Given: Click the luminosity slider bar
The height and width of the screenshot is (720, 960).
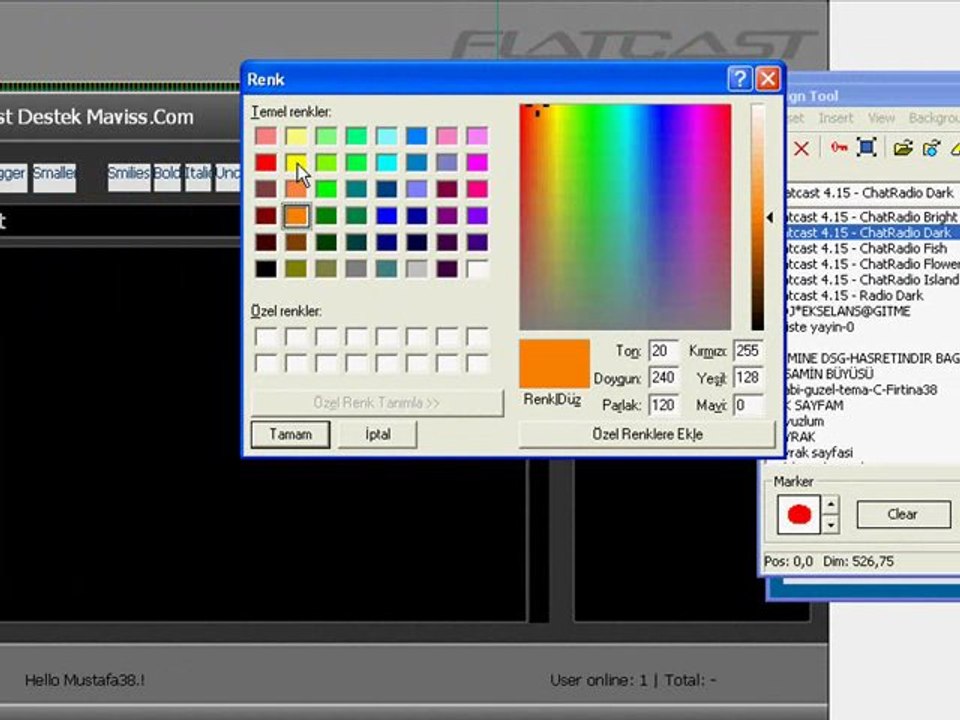Looking at the screenshot, I should (757, 217).
